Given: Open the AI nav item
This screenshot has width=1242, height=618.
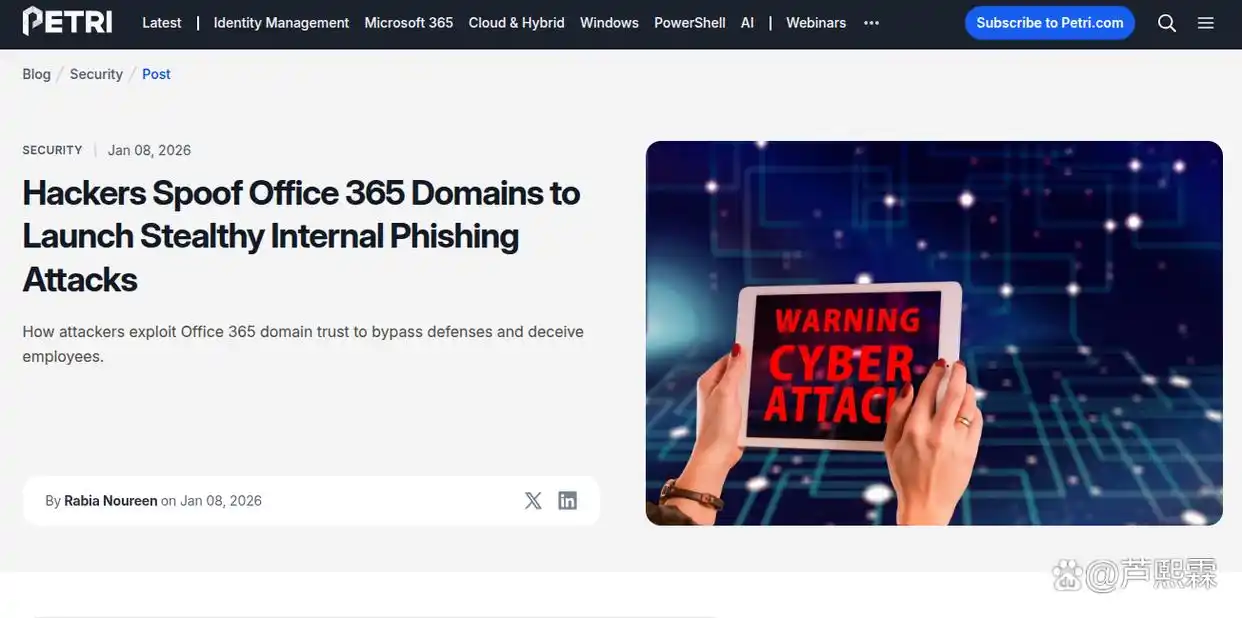Looking at the screenshot, I should (747, 23).
